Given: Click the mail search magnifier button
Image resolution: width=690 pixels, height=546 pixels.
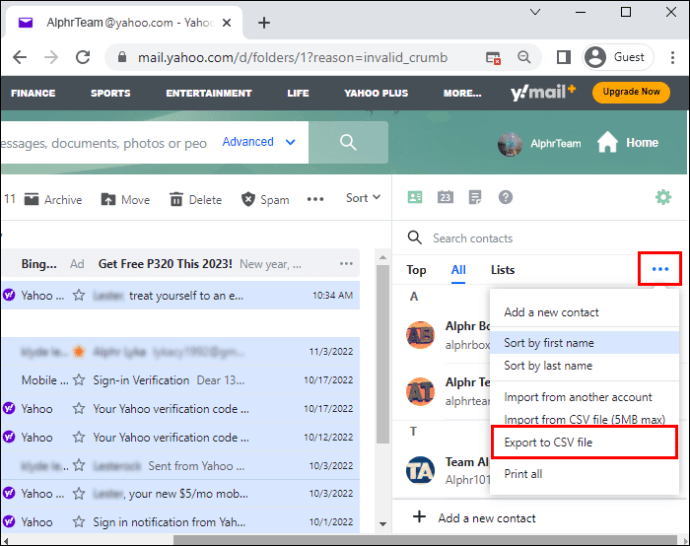Looking at the screenshot, I should pyautogui.click(x=348, y=142).
